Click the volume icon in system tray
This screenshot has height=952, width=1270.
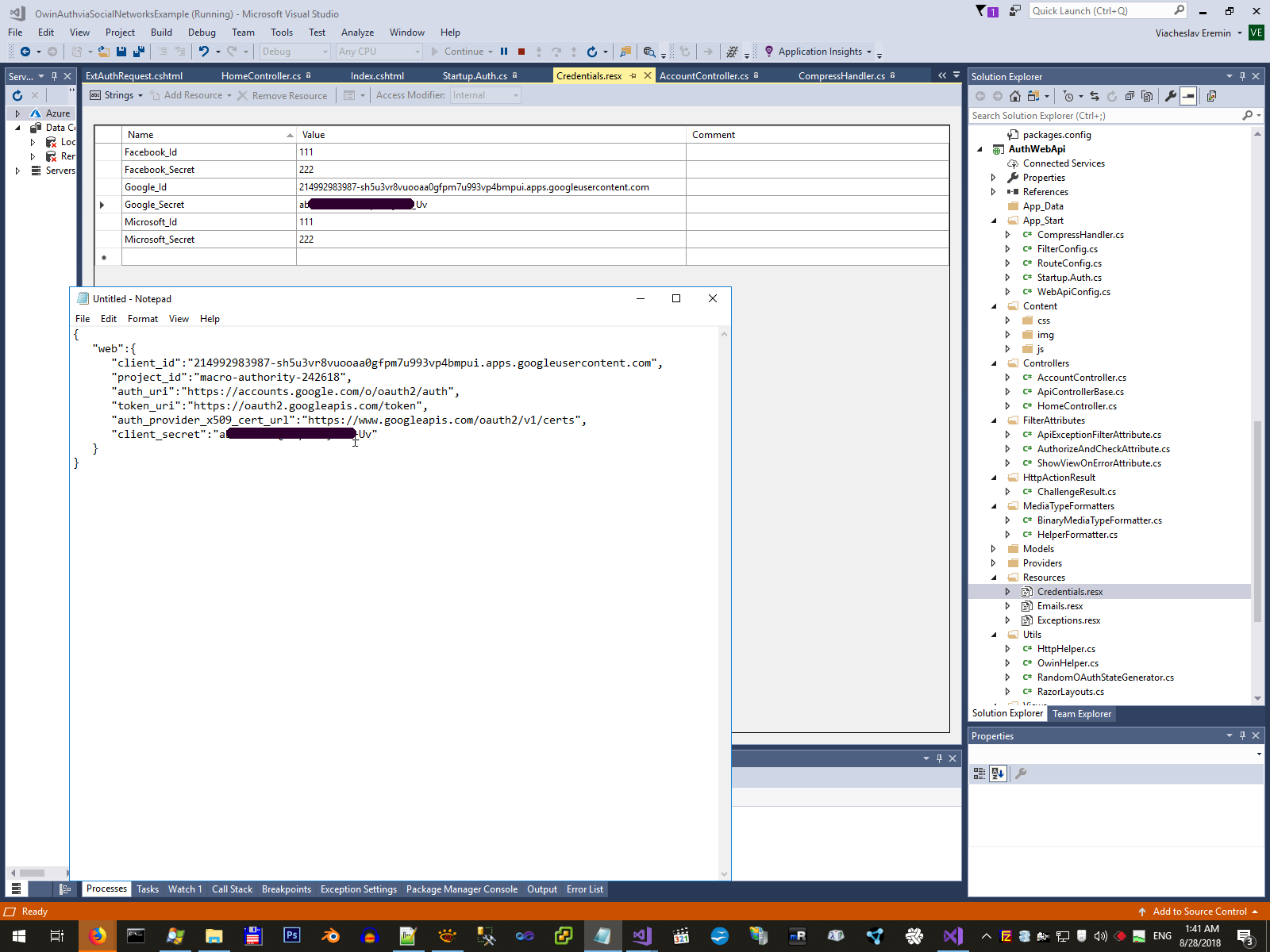1101,936
